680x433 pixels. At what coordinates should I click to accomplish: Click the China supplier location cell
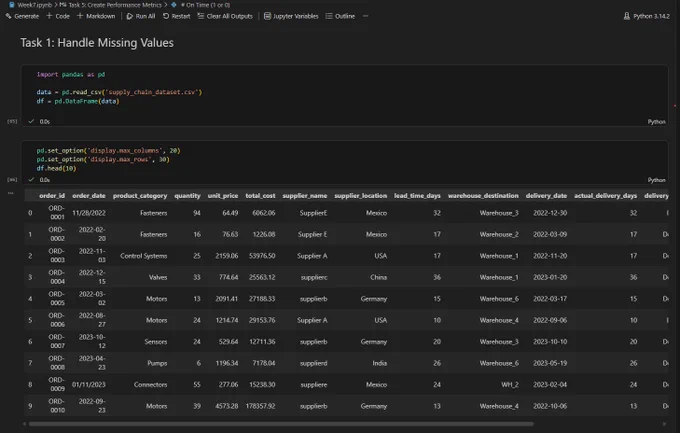(378, 277)
